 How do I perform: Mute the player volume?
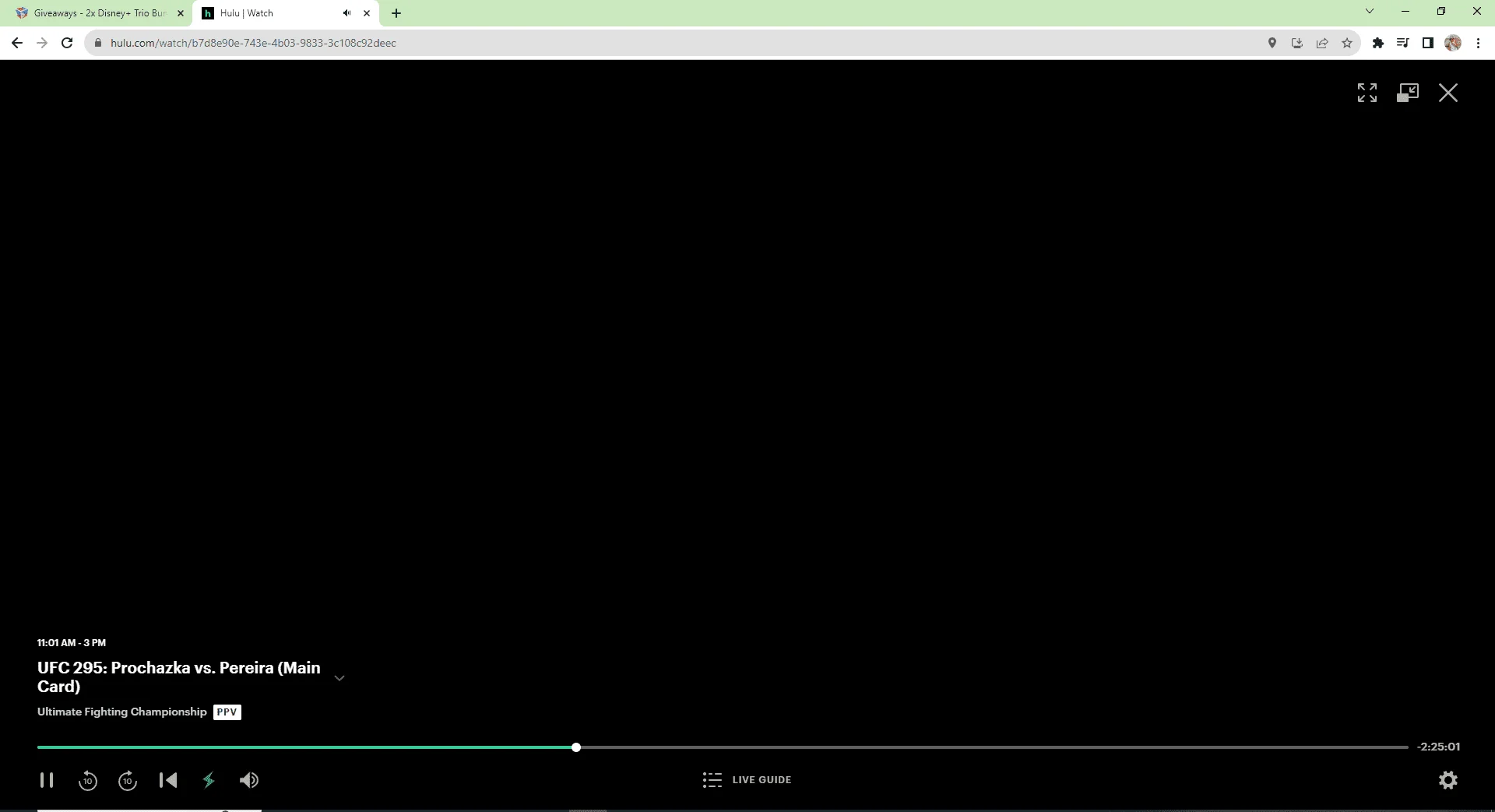tap(249, 780)
